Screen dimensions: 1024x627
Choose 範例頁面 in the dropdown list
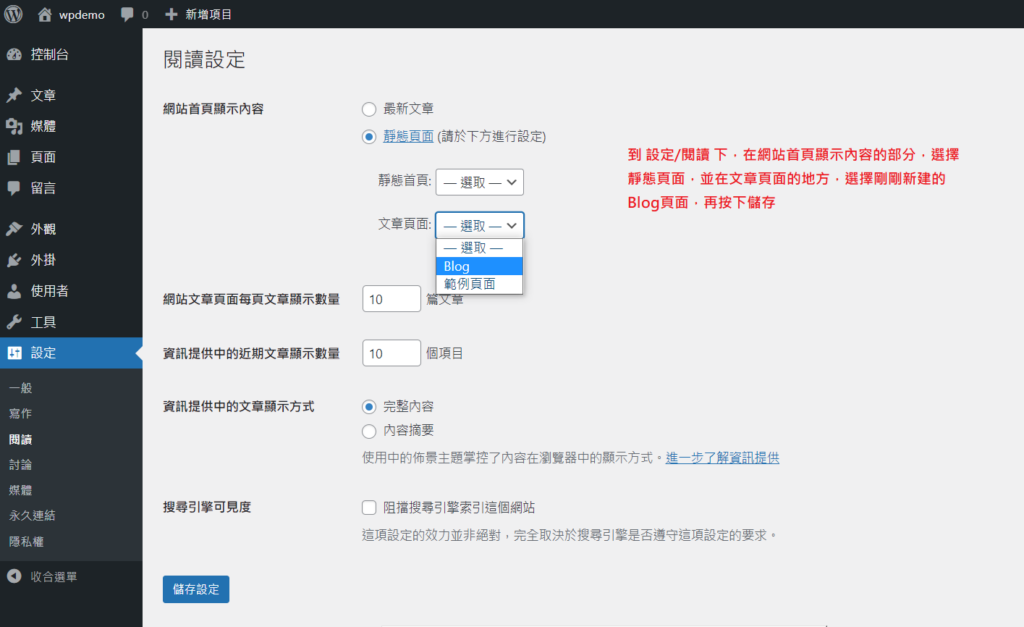[x=479, y=284]
